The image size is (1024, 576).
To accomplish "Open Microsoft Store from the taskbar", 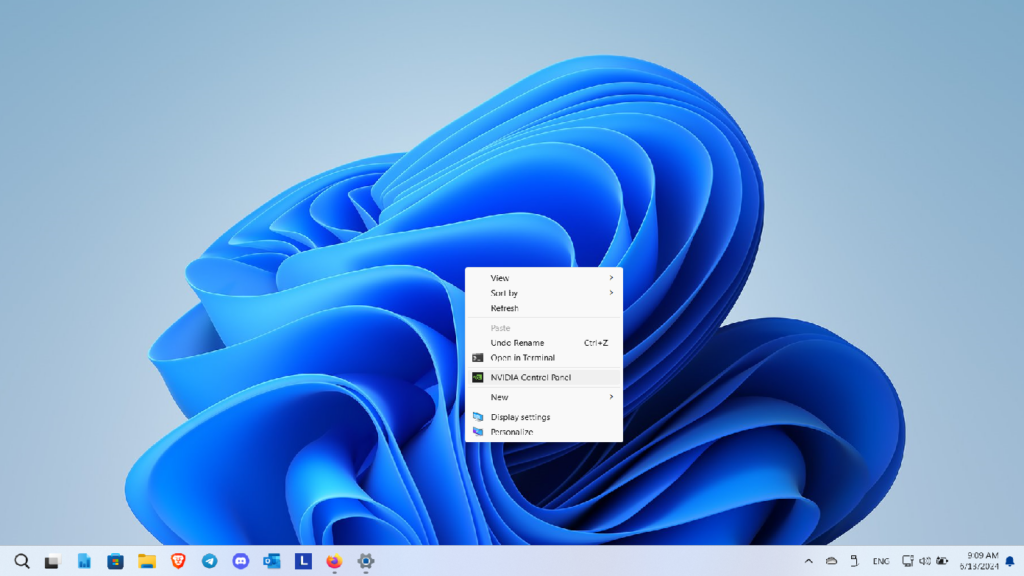I will pyautogui.click(x=115, y=561).
